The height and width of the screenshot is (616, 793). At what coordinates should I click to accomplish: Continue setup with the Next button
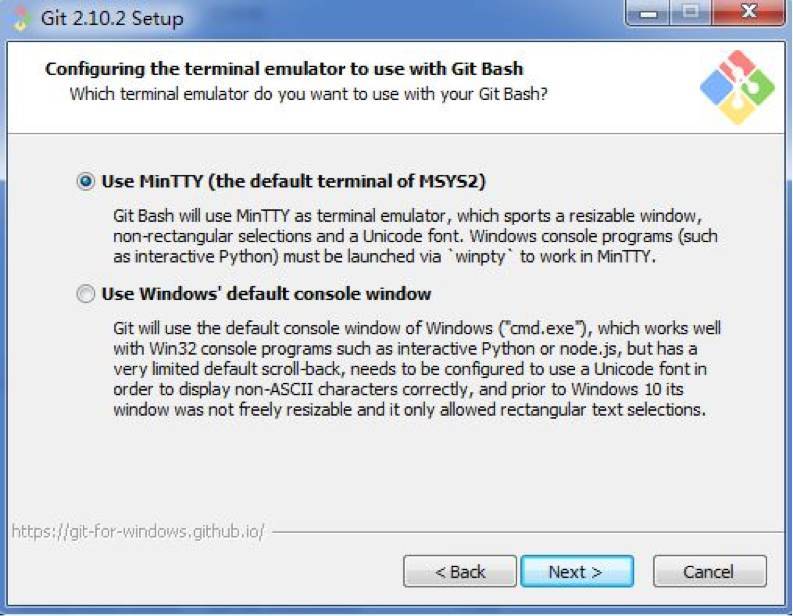[x=577, y=571]
